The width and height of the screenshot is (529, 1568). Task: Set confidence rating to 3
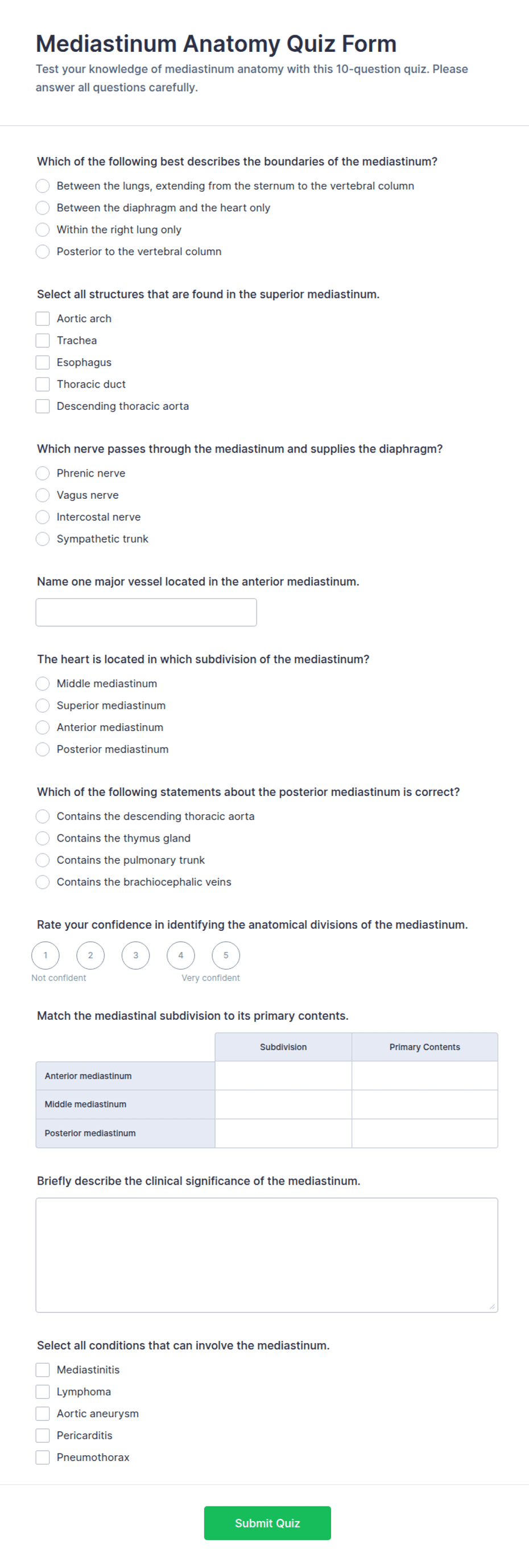point(135,955)
